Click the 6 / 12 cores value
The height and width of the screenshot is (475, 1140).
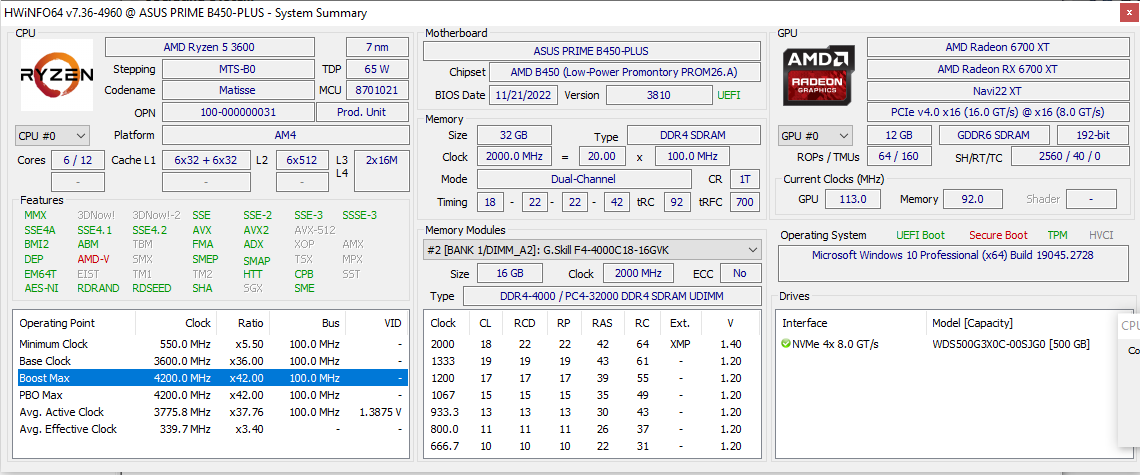77,160
